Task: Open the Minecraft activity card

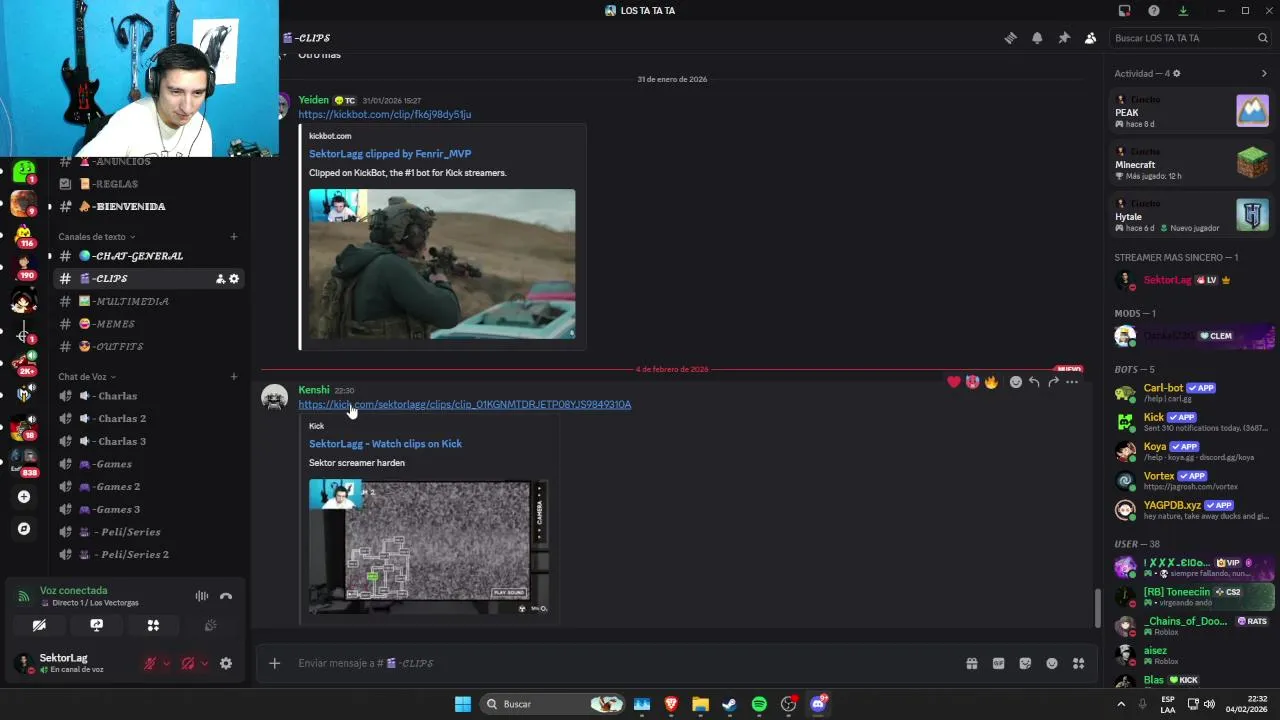Action: [x=1191, y=162]
